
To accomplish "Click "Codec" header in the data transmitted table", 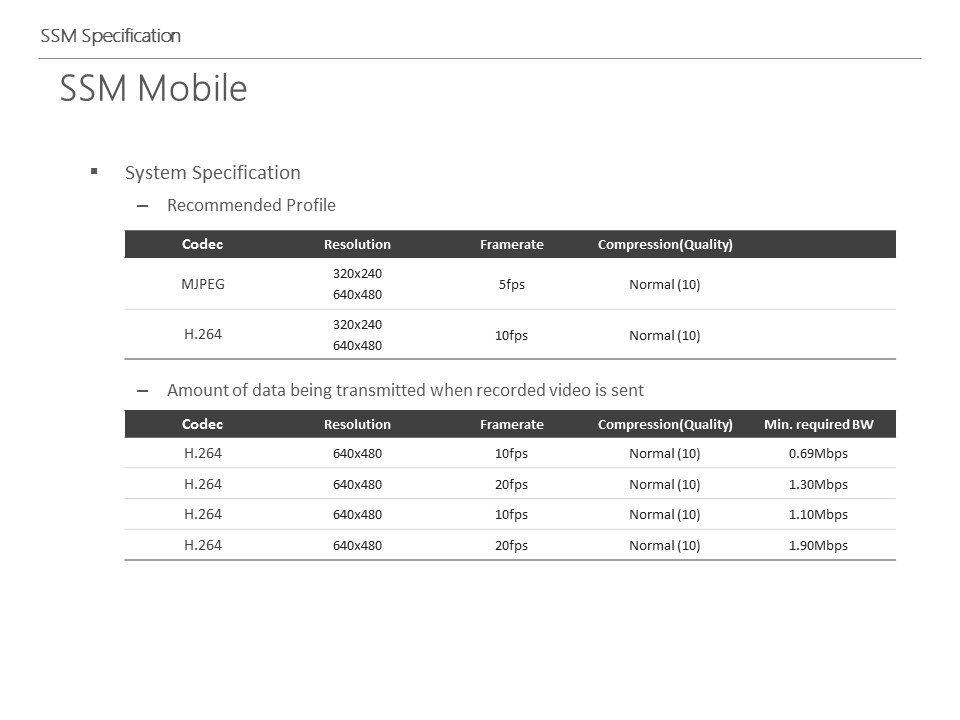I will click(203, 424).
